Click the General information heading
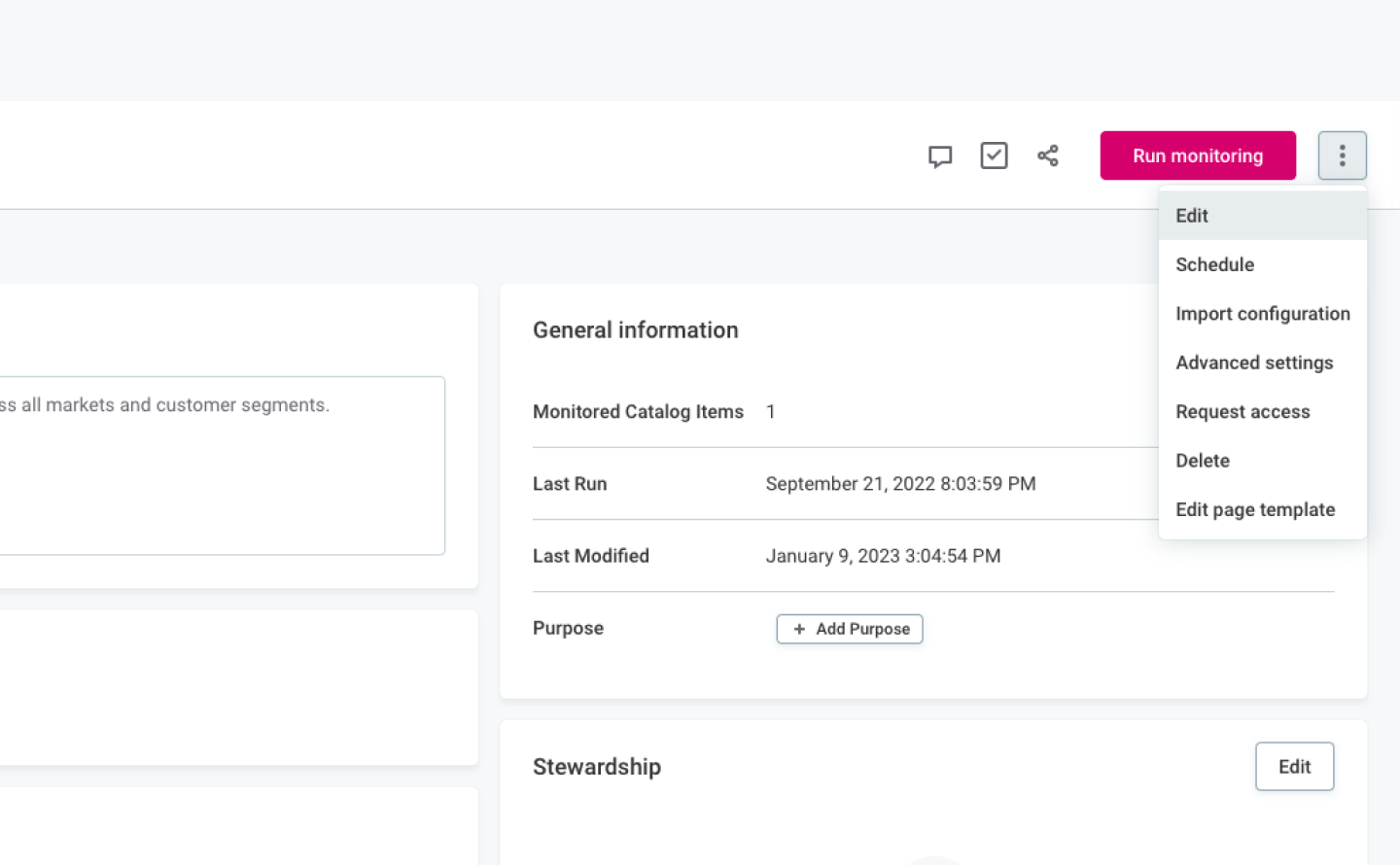The image size is (1400, 865). click(635, 330)
